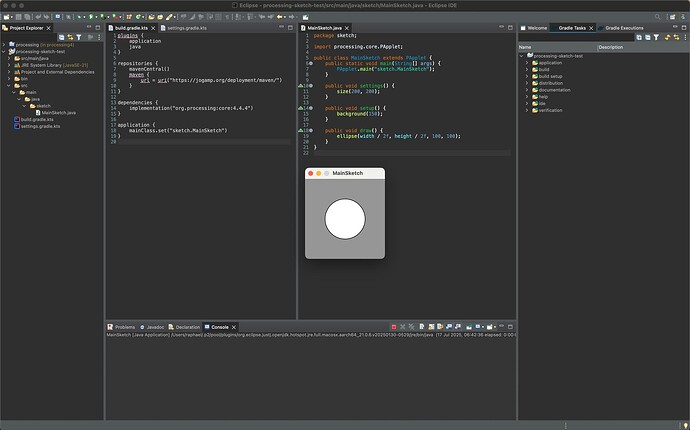Expand the application task group
The image size is (690, 430).
(x=527, y=62)
